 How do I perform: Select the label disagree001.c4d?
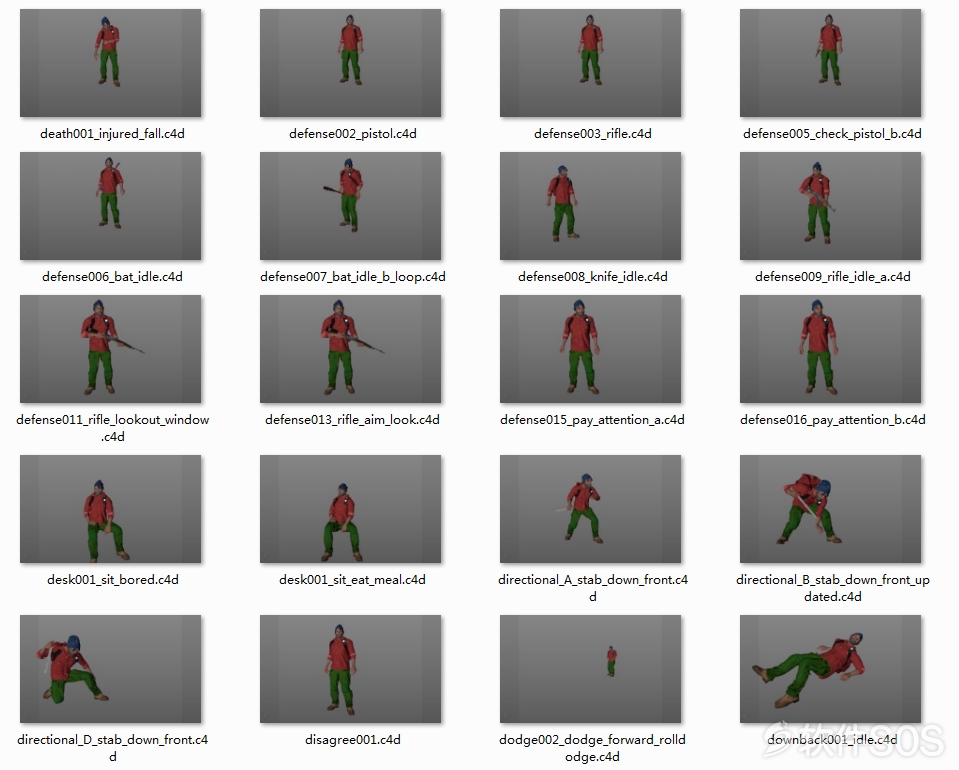[x=353, y=740]
